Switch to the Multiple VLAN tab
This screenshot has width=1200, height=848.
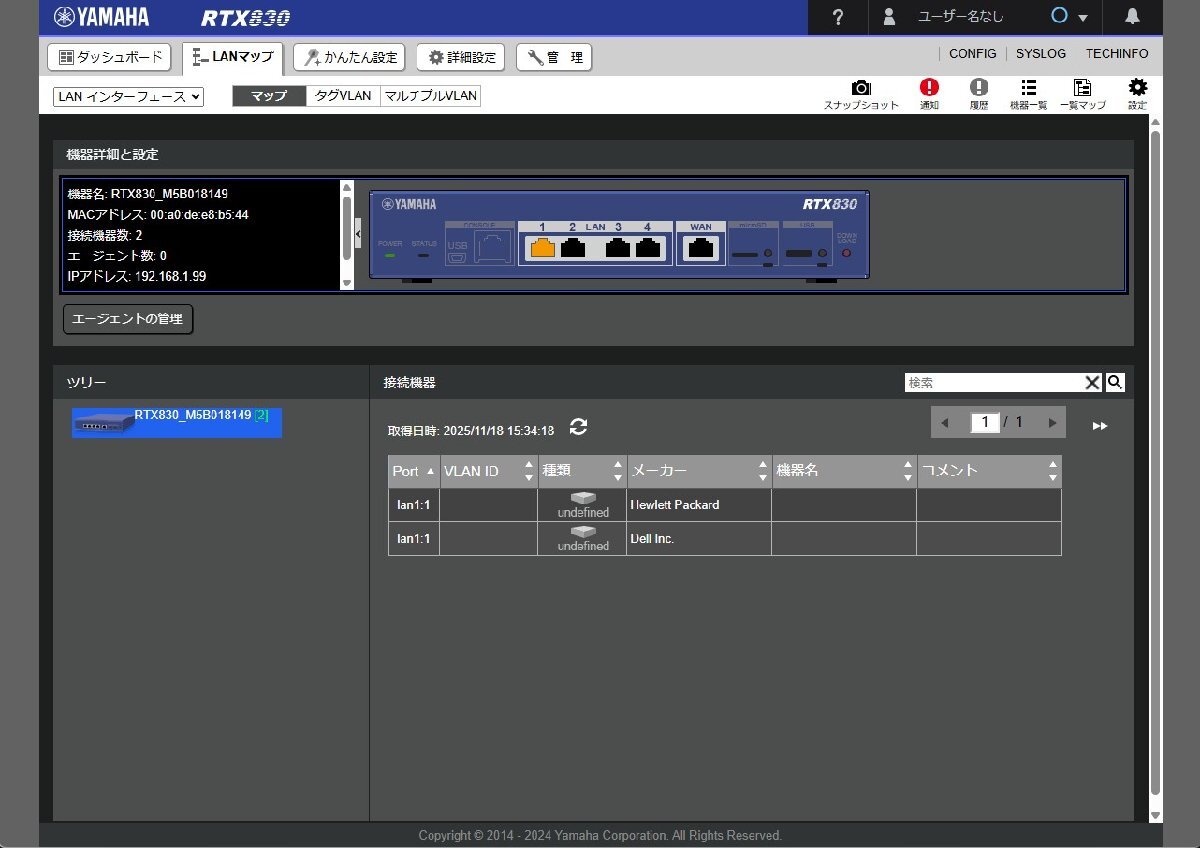pos(430,96)
